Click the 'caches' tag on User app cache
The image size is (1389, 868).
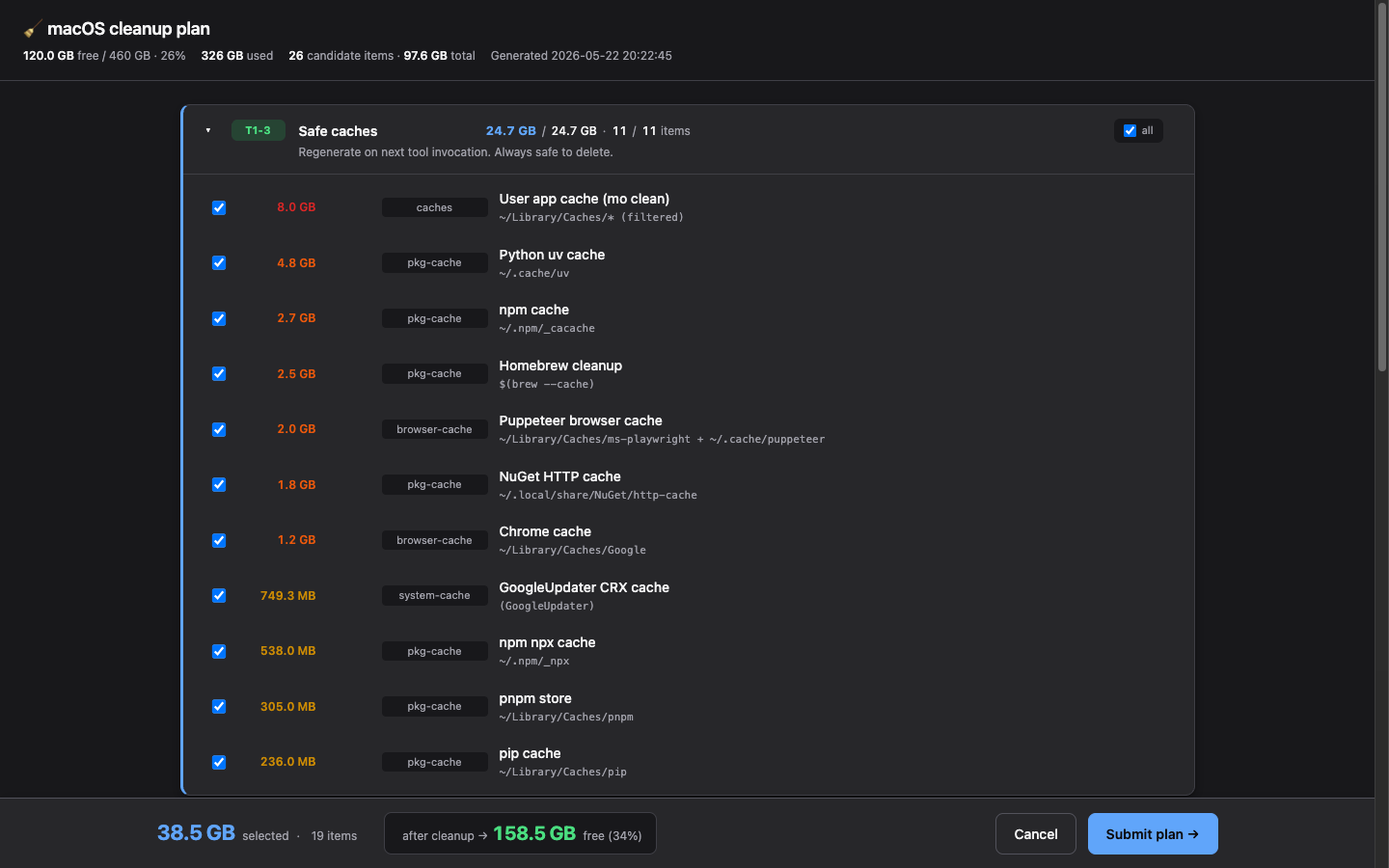point(434,207)
